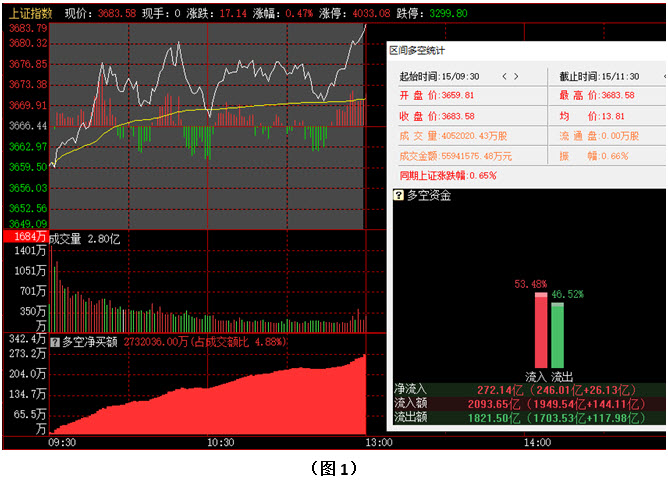Click the help icon beside 多空资金
Screen dimensions: 668x490
[398, 196]
